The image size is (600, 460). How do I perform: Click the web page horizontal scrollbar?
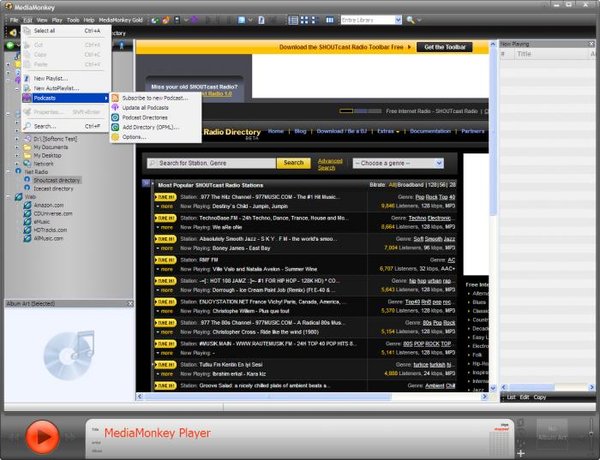pos(312,396)
